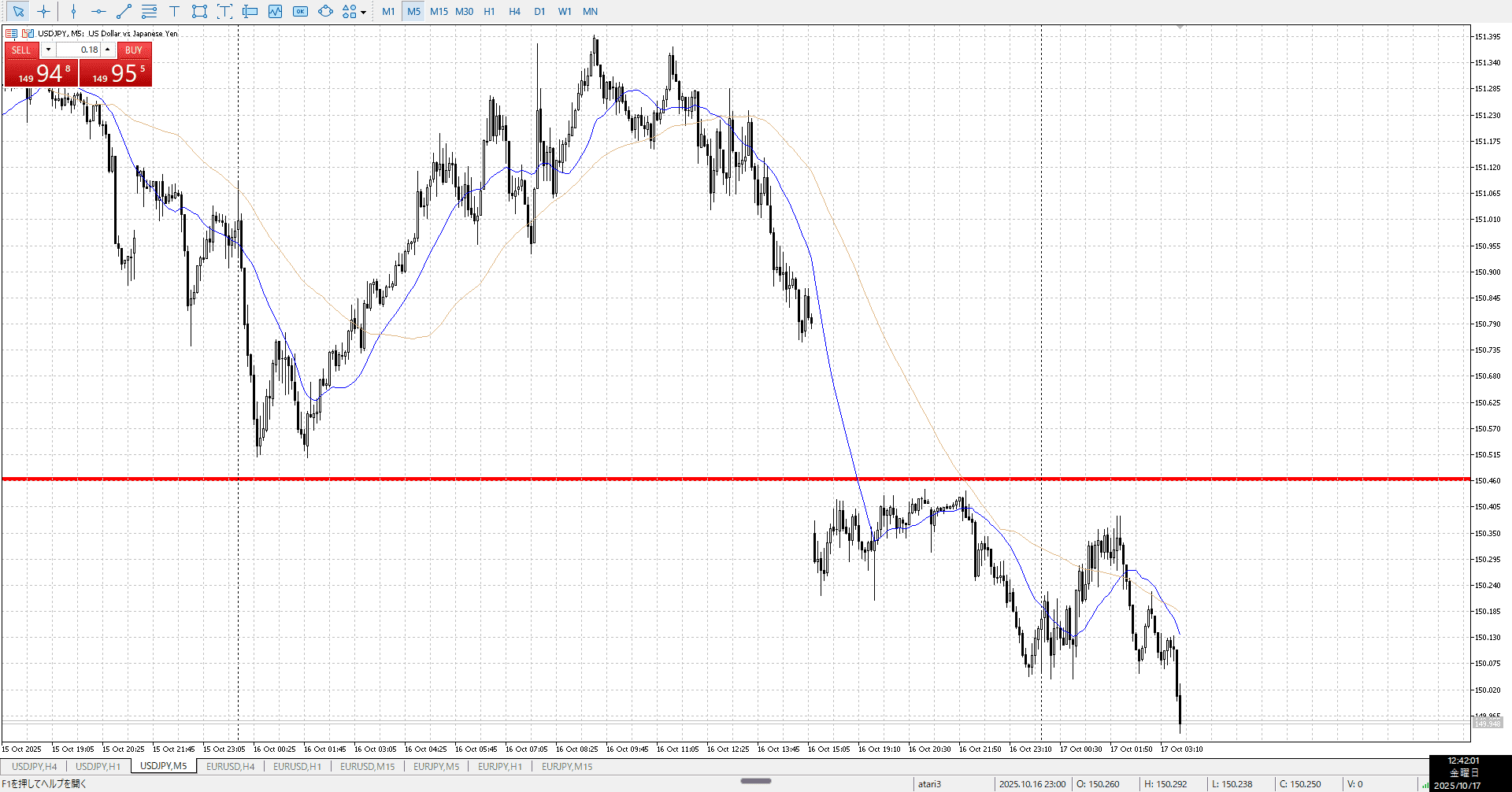The width and height of the screenshot is (1512, 792).
Task: Increase lot volume with up arrow
Action: (108, 50)
